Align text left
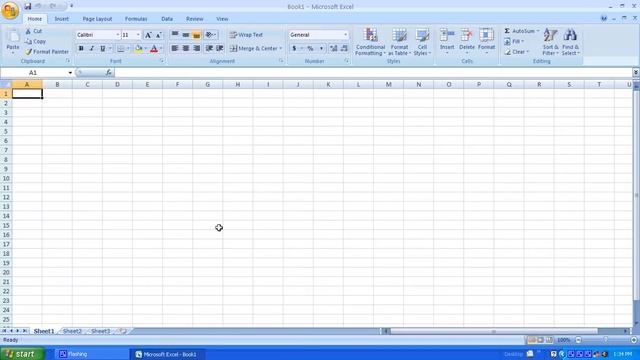640x360 pixels. point(175,49)
